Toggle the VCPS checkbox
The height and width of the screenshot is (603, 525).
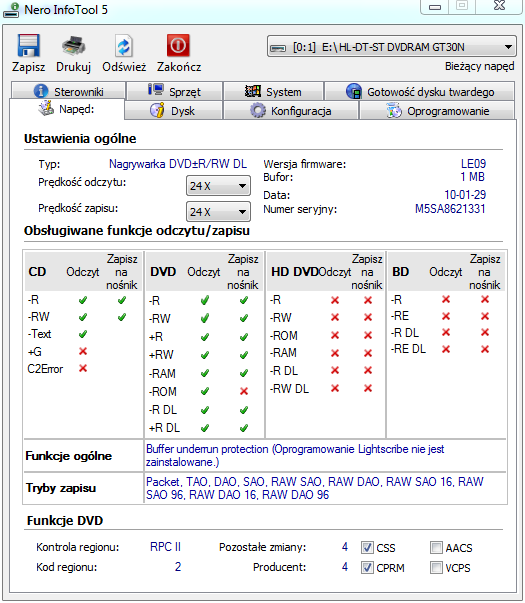(x=436, y=567)
